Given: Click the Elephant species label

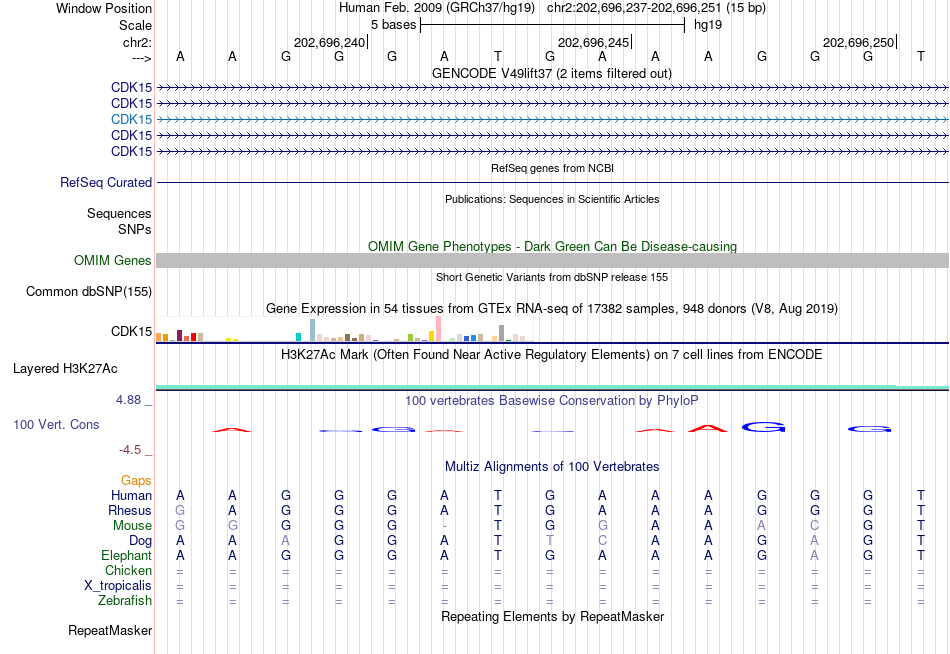Looking at the screenshot, I should pos(126,556).
